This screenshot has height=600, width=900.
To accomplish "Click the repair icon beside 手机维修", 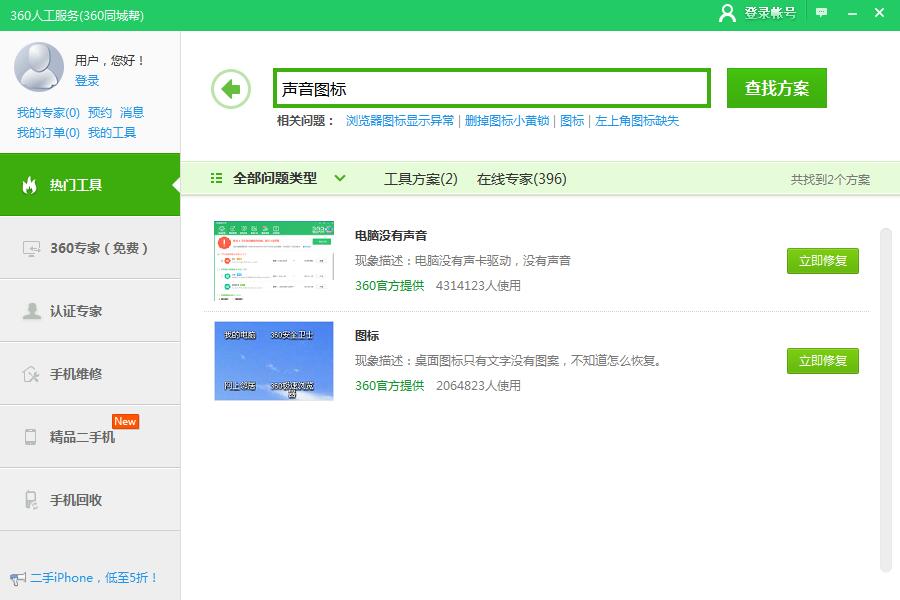I will tap(31, 374).
